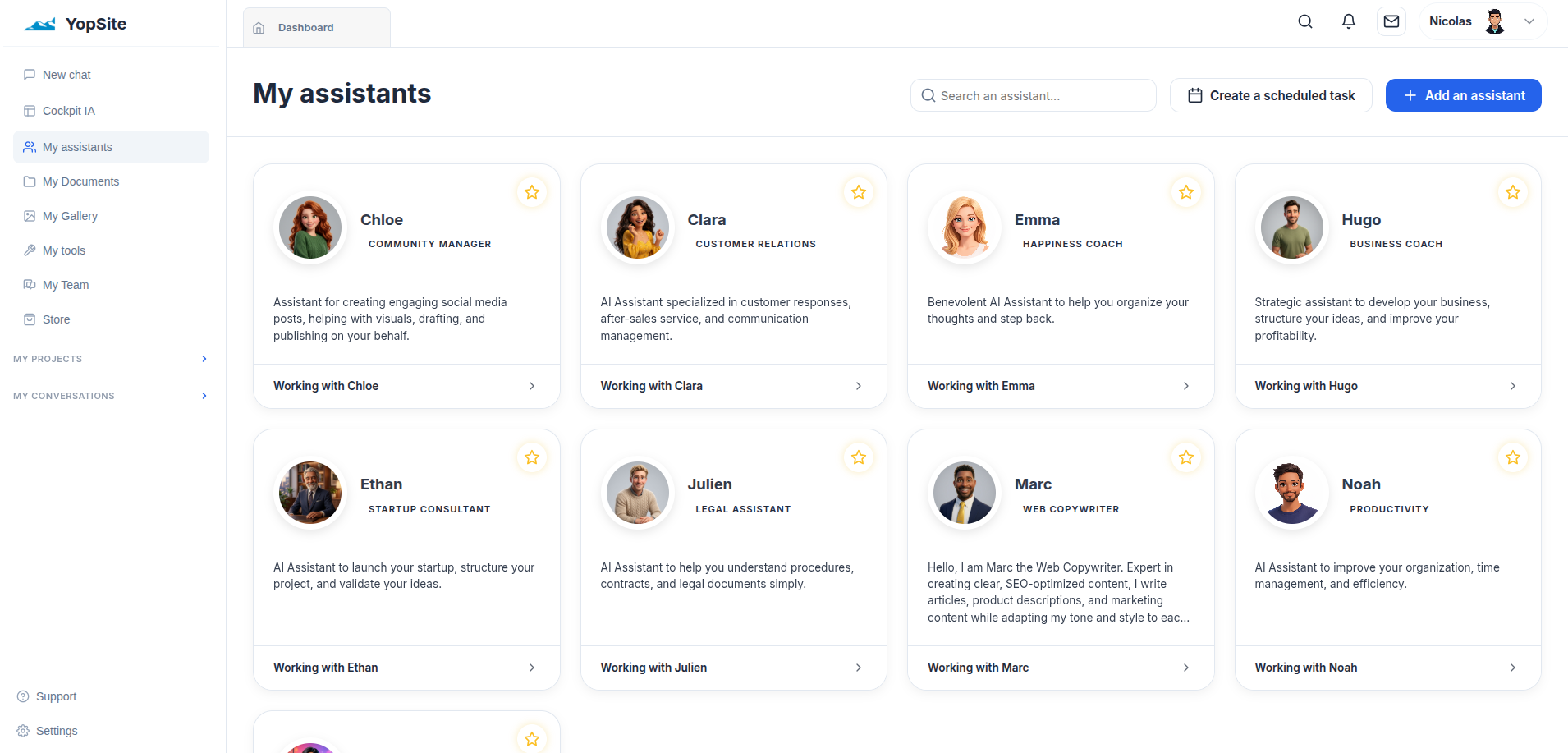Open Support from the sidebar bottom
The width and height of the screenshot is (1568, 753).
tap(48, 696)
